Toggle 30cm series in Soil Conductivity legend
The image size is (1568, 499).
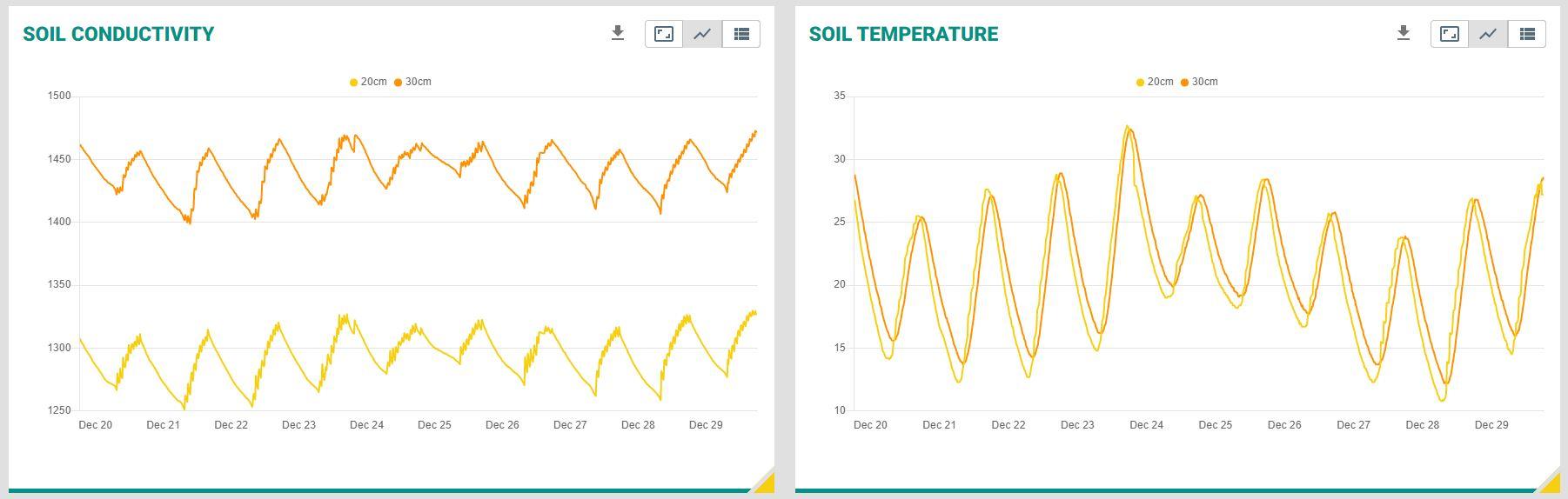tap(412, 82)
